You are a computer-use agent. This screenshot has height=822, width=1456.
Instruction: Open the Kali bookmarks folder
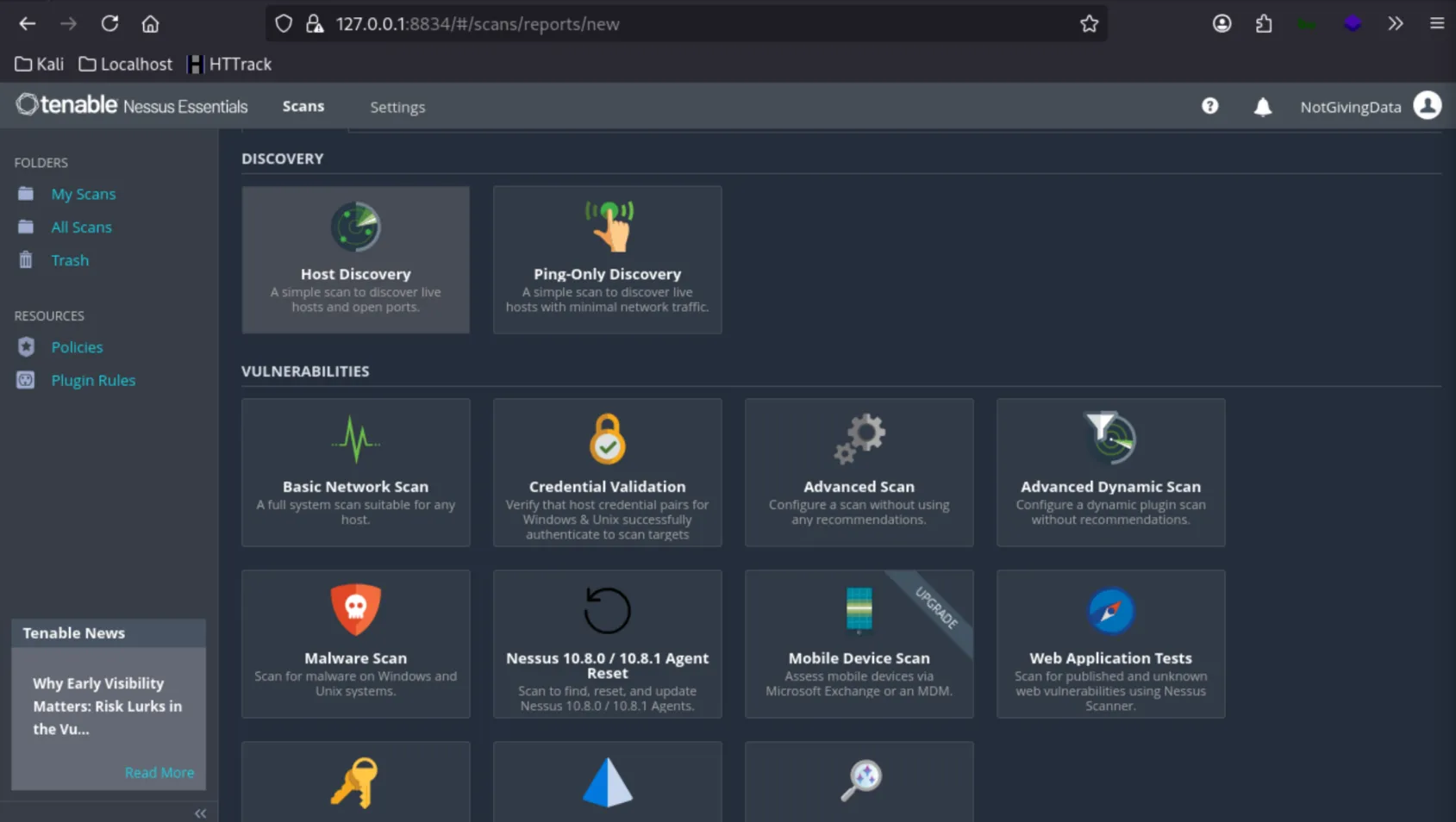click(x=40, y=65)
